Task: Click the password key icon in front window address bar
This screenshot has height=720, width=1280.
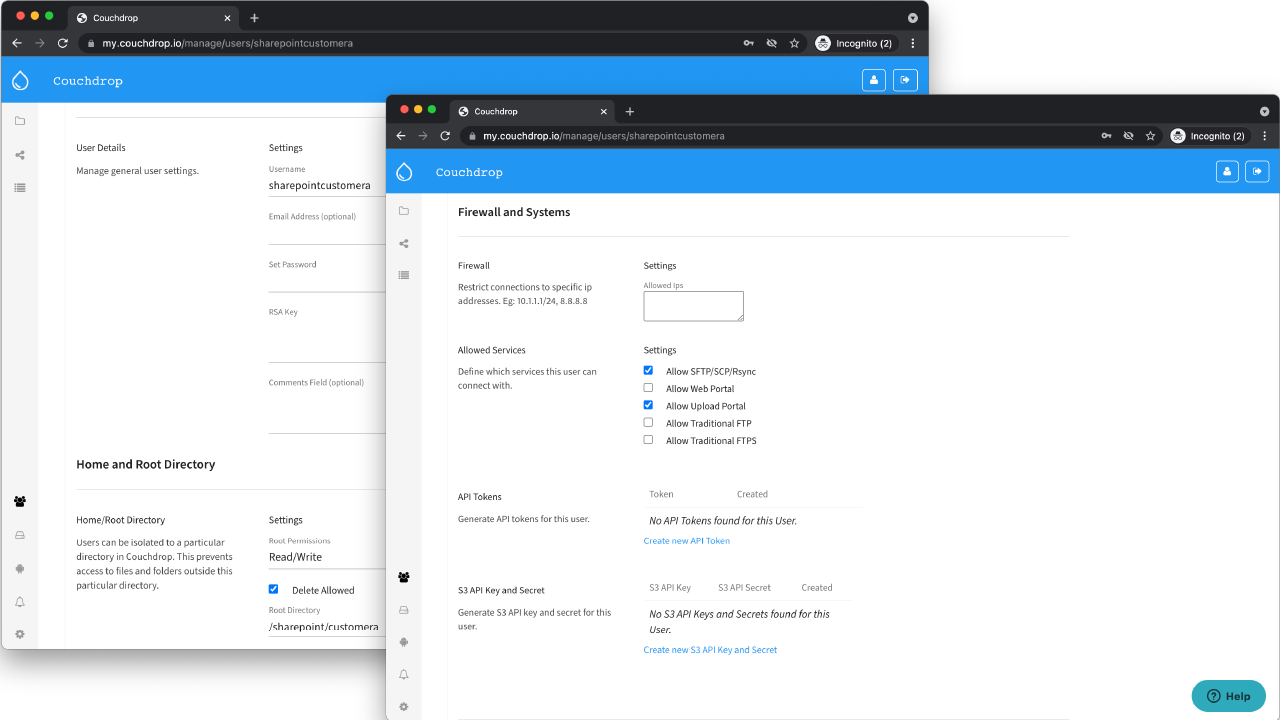Action: pos(1106,136)
